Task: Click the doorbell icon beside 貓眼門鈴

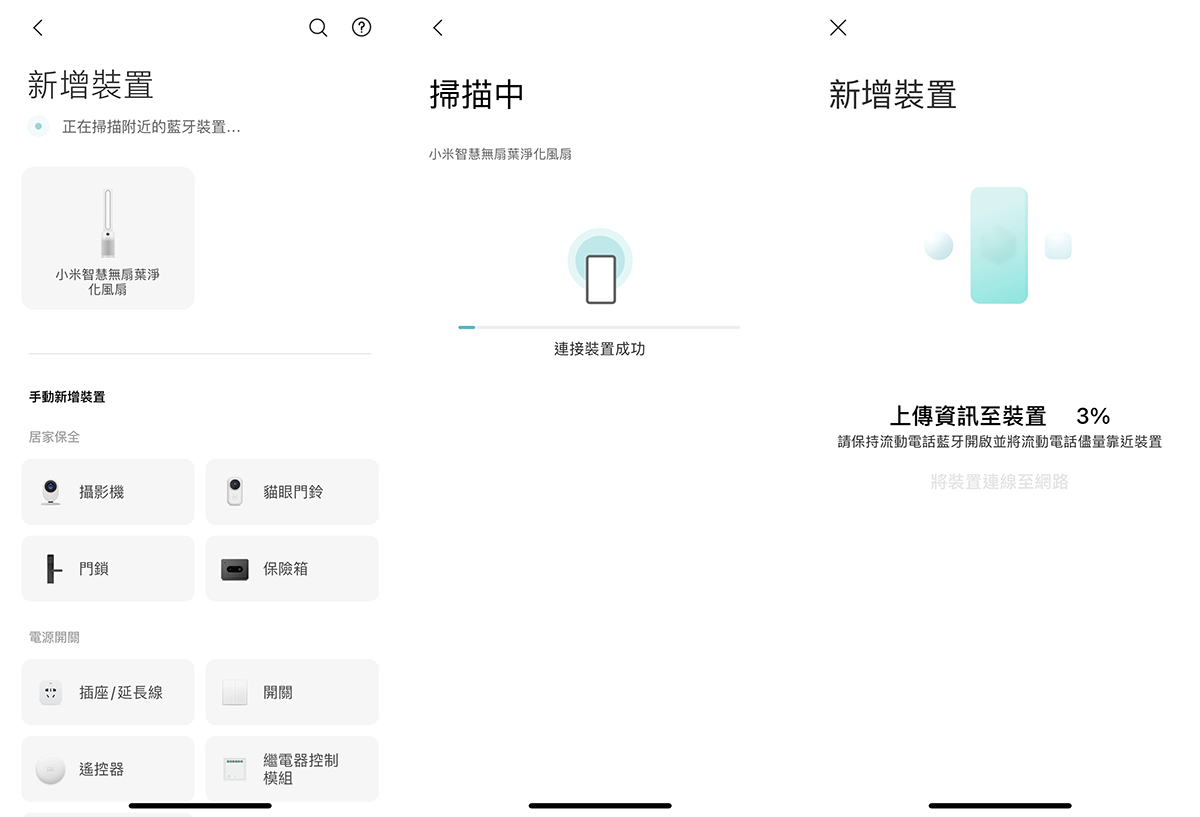Action: [235, 492]
